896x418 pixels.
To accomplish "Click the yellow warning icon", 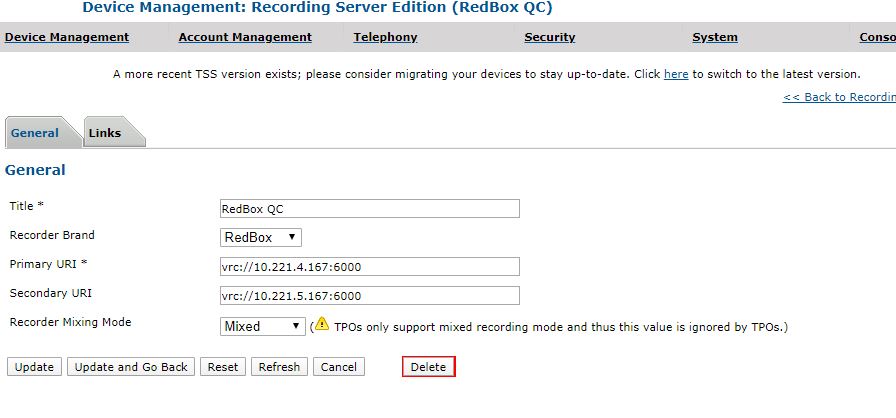I will click(x=322, y=325).
